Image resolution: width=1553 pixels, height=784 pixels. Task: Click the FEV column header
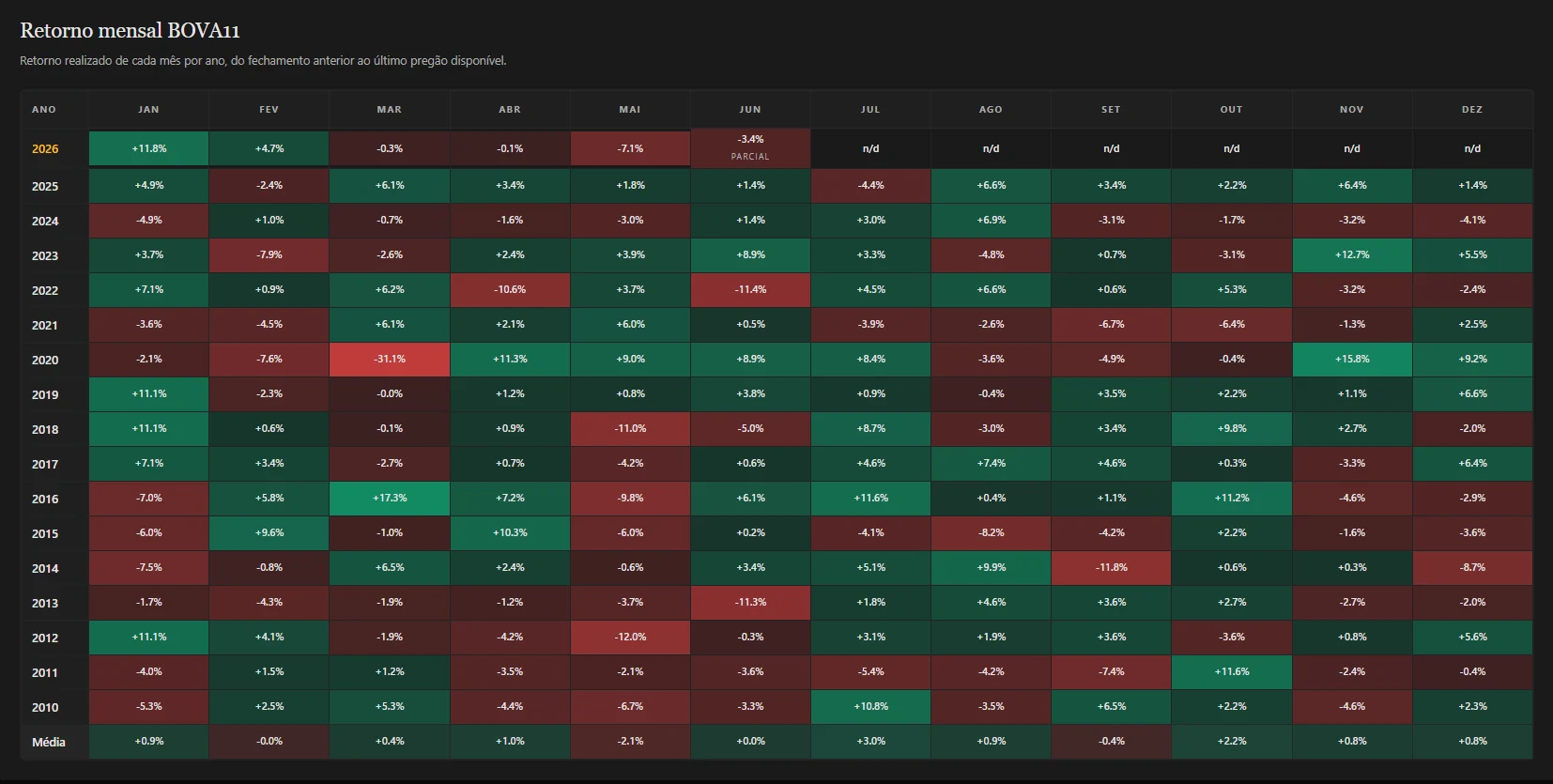tap(269, 110)
